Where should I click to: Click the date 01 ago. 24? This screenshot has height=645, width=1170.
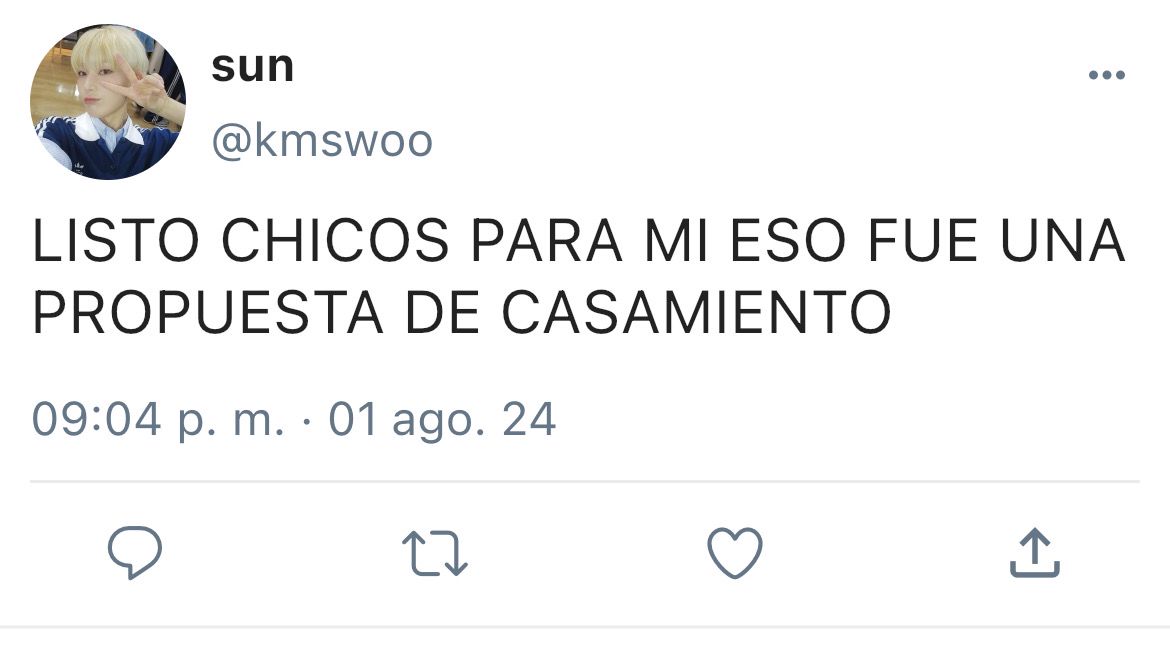(x=442, y=420)
